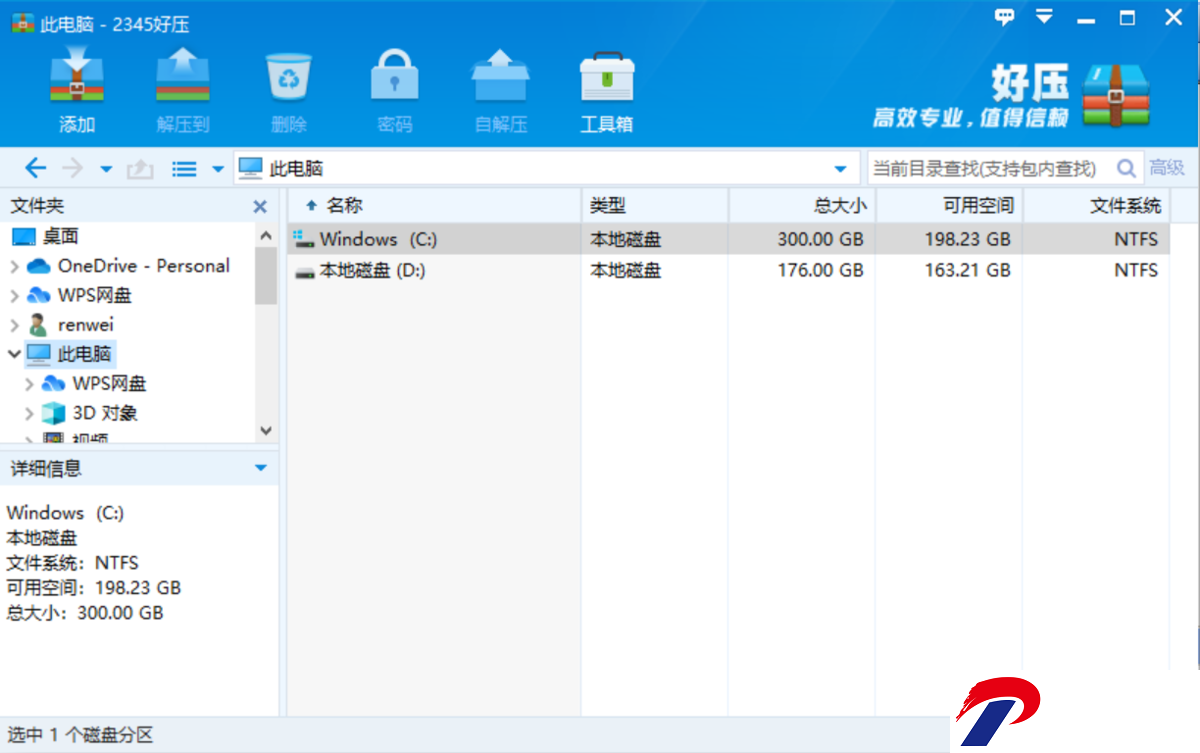Open the address bar dropdown arrow
Screen dimensions: 1200x753
[841, 169]
